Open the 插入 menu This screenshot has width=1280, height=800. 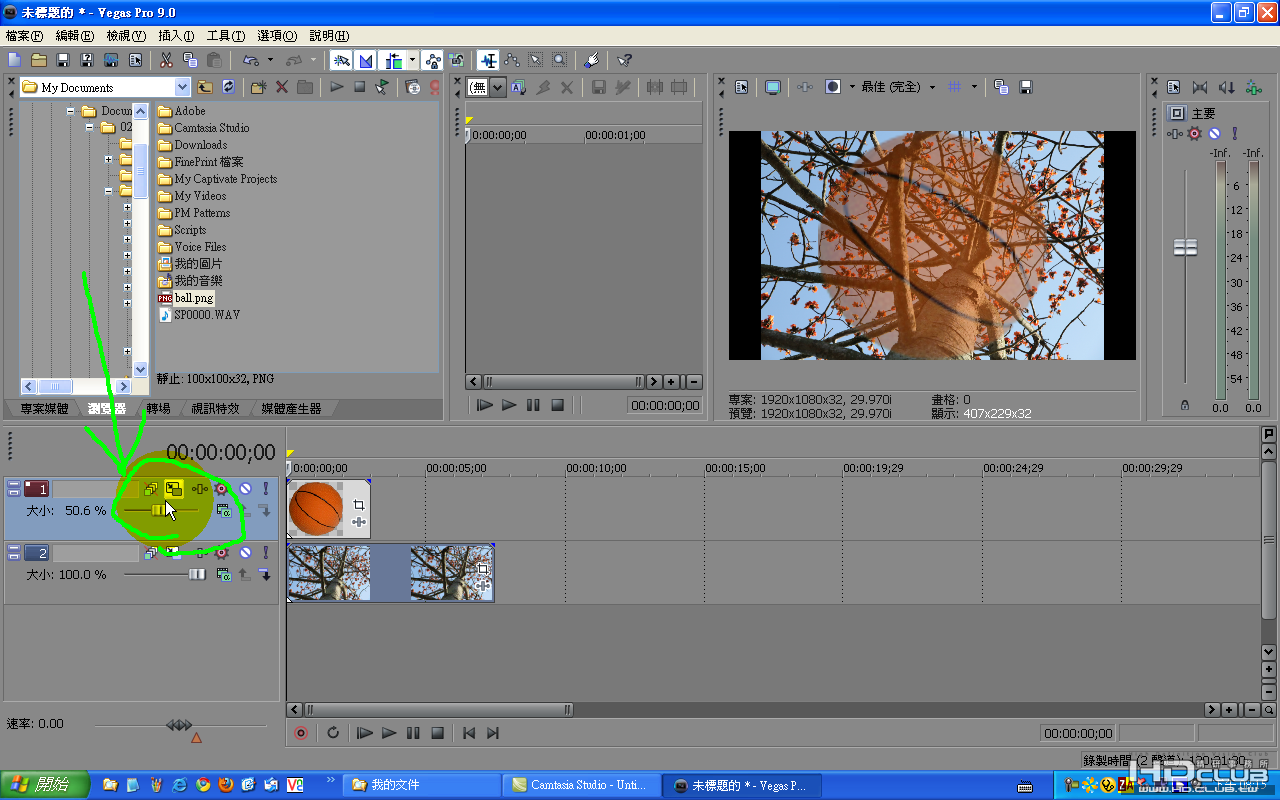(176, 35)
